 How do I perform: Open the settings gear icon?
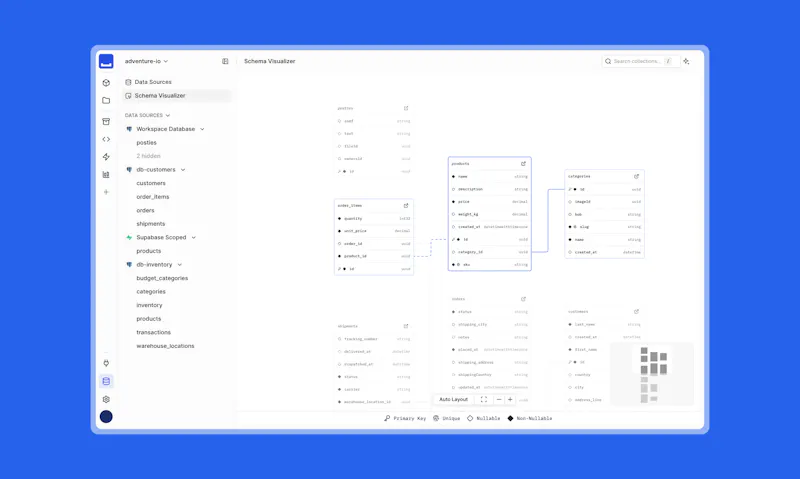106,399
